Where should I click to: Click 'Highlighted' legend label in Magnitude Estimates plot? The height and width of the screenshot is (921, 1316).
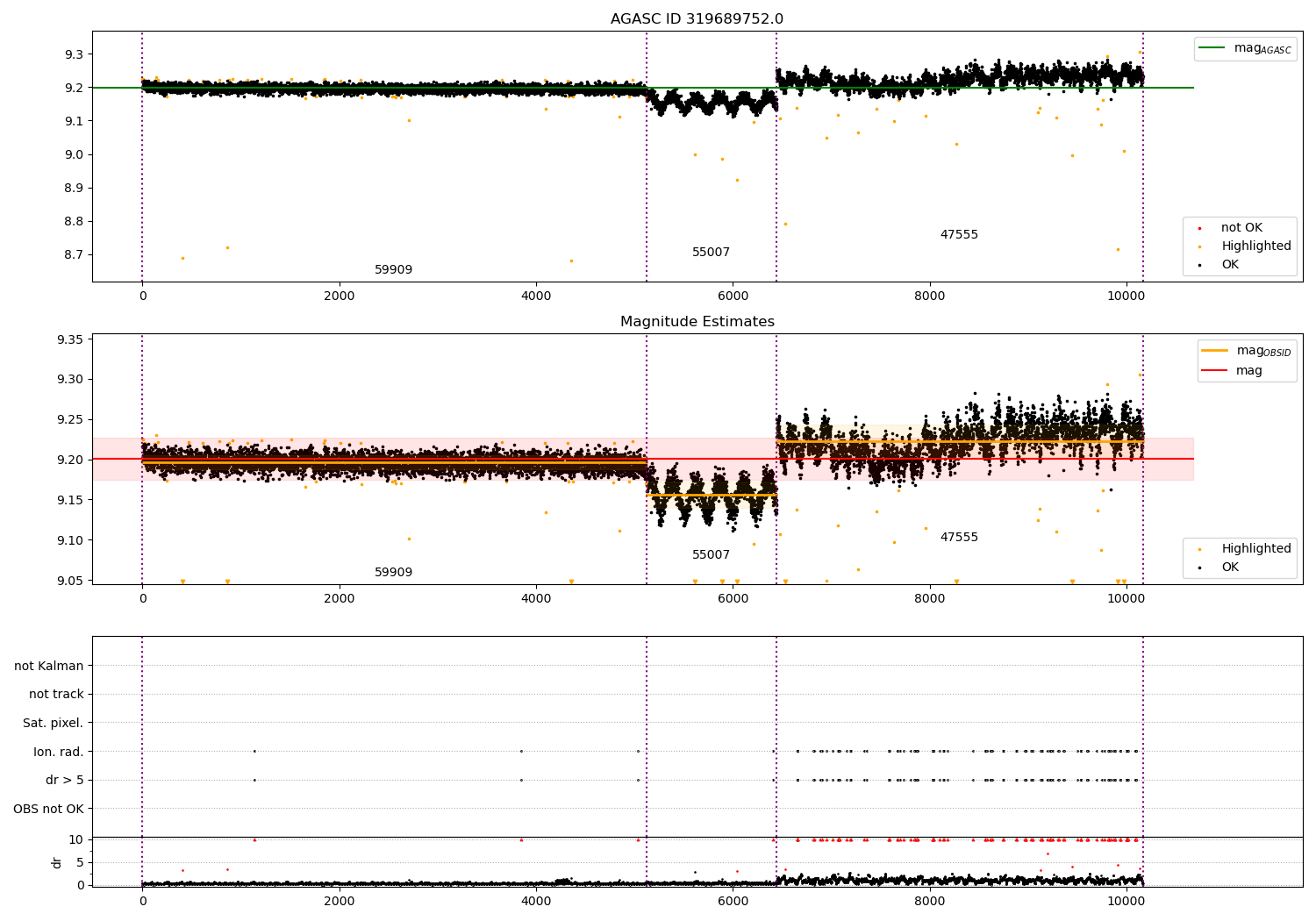click(x=1256, y=549)
